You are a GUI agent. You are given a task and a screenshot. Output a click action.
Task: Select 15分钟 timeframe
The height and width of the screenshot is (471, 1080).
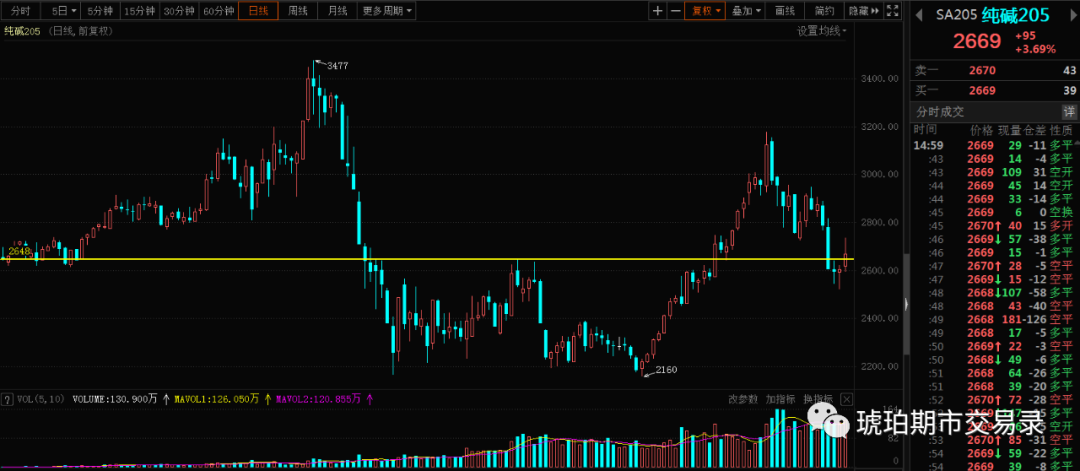[x=140, y=11]
